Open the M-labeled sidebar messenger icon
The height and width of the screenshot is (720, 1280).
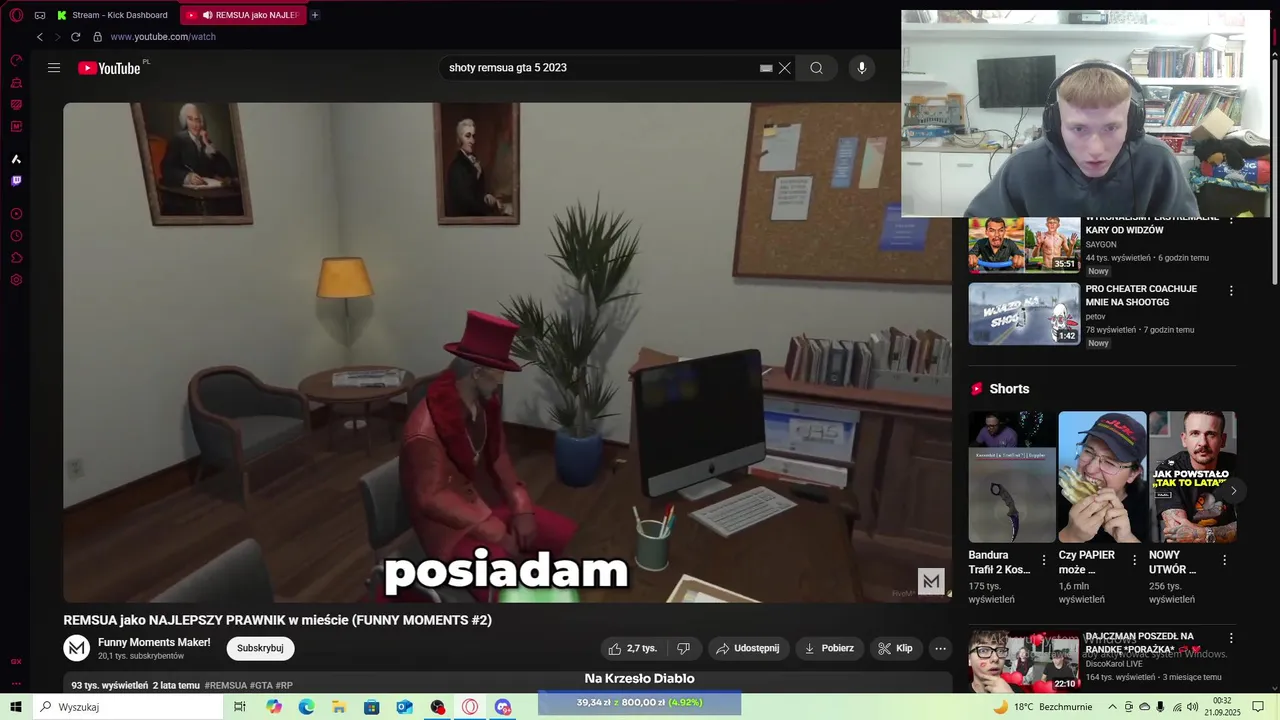(16, 127)
